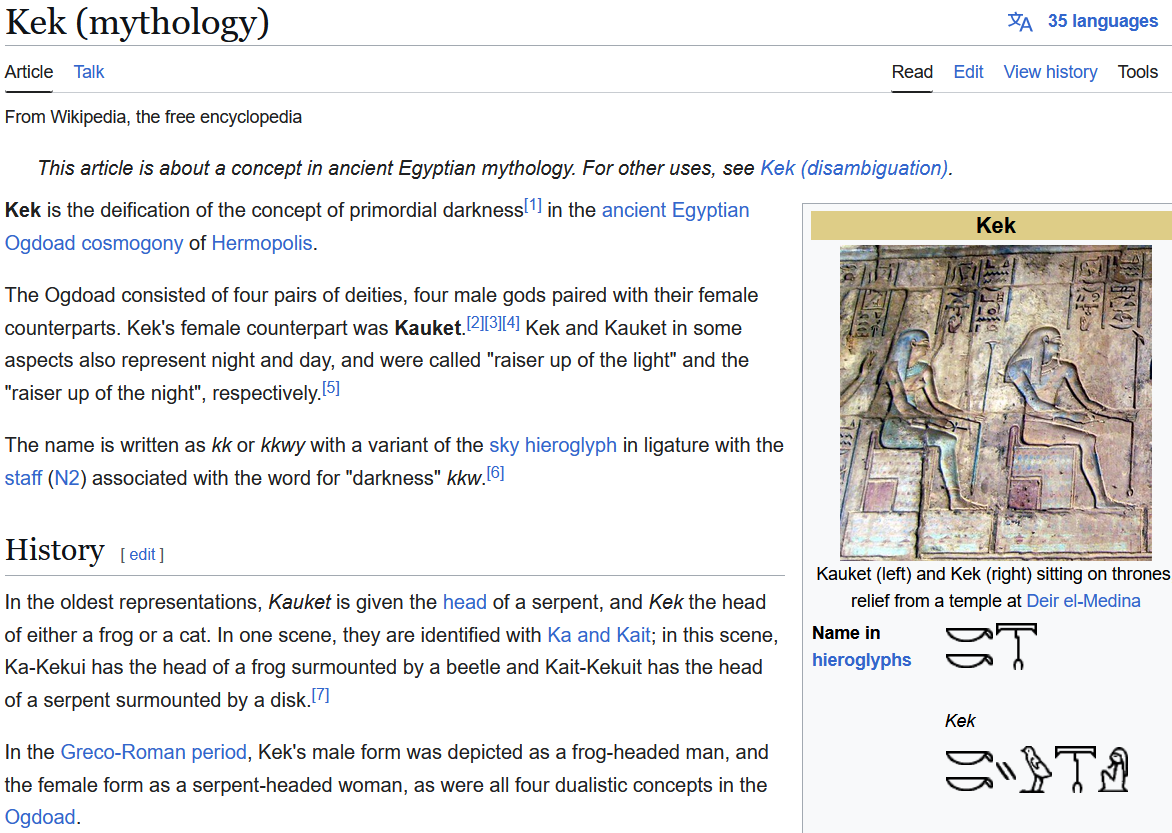Open citation reference [7]
Viewport: 1172px width, 833px height.
tap(320, 695)
